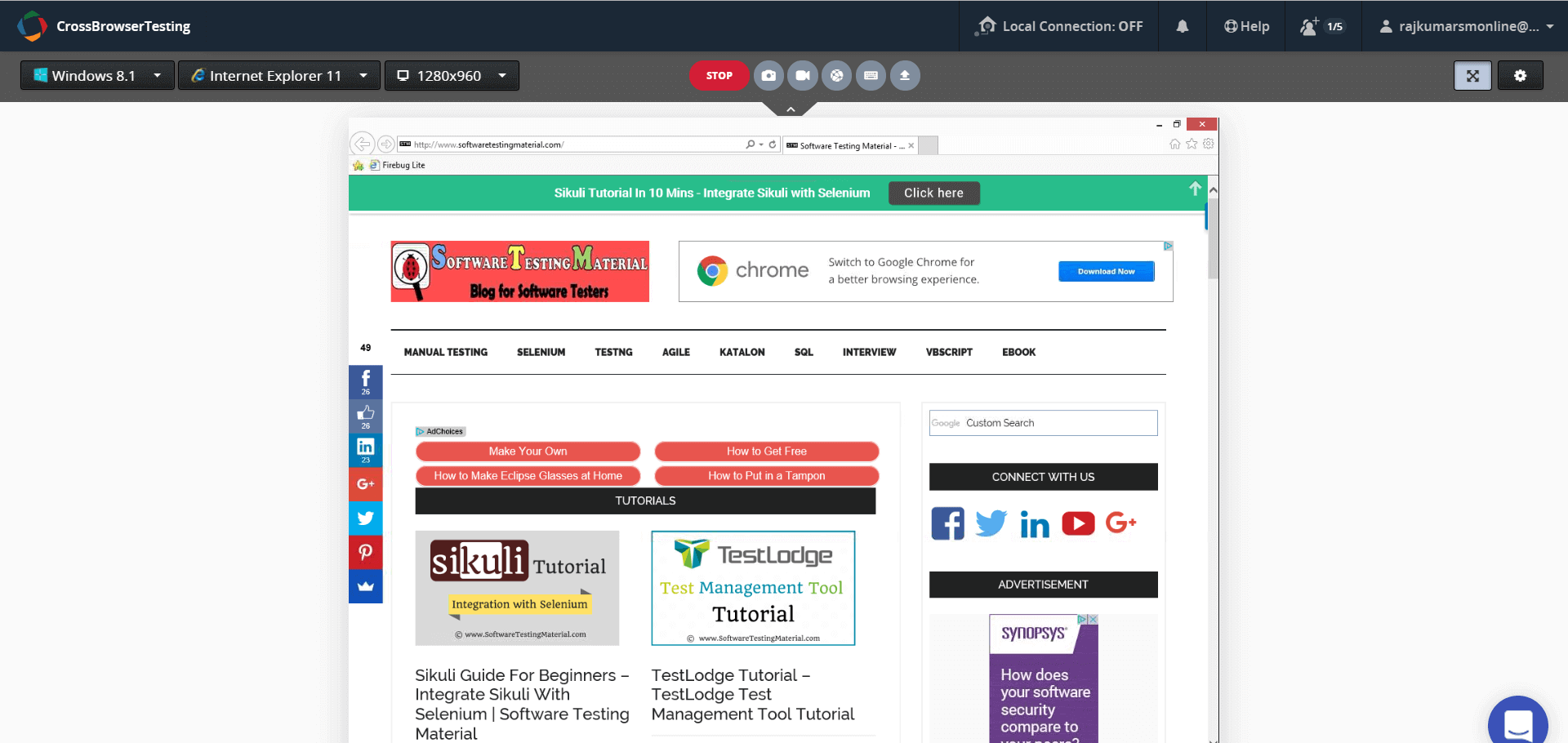The width and height of the screenshot is (1568, 743).
Task: Open a new blank IE tab
Action: 929,145
